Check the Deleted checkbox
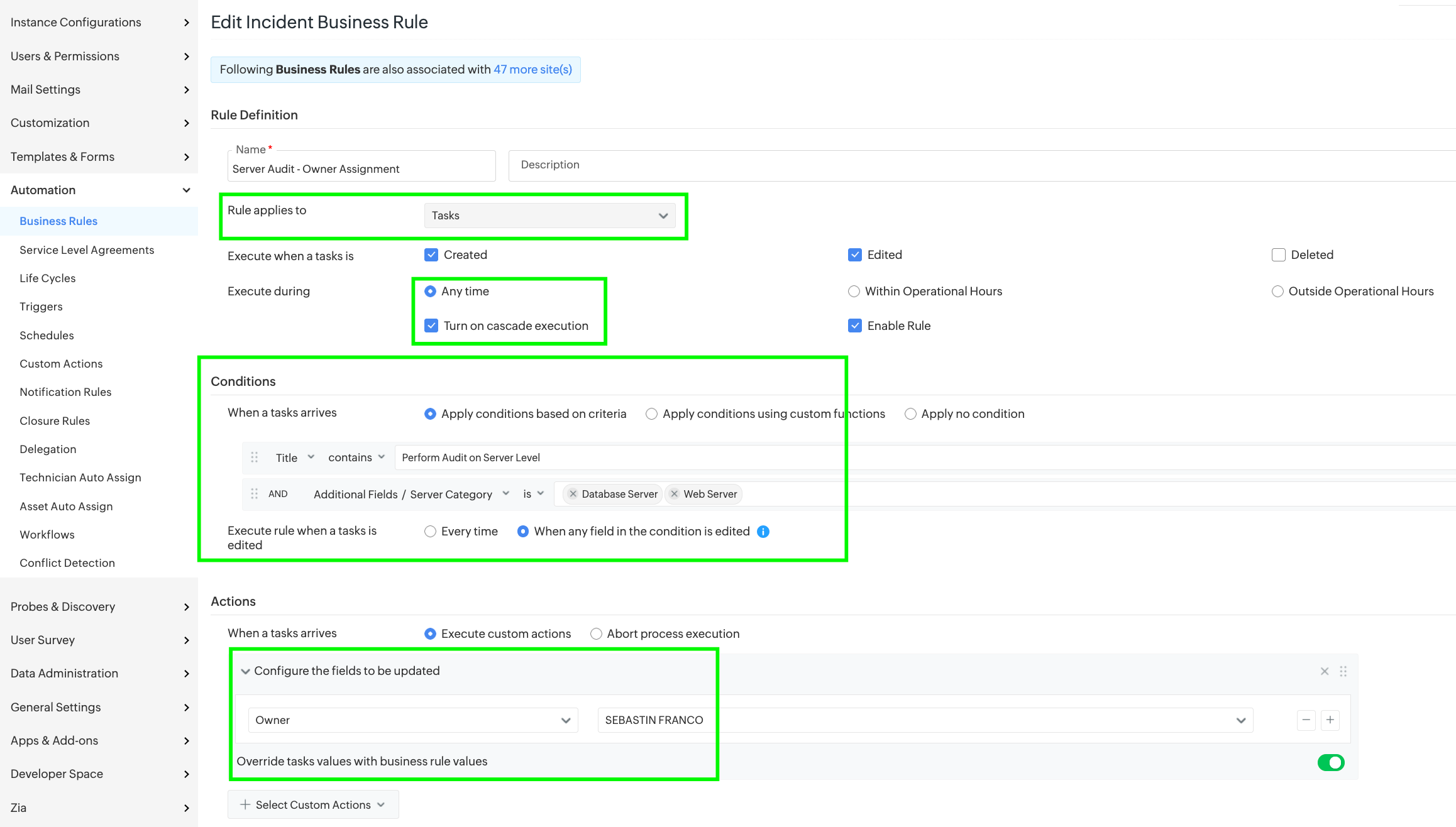1456x827 pixels. [1278, 255]
